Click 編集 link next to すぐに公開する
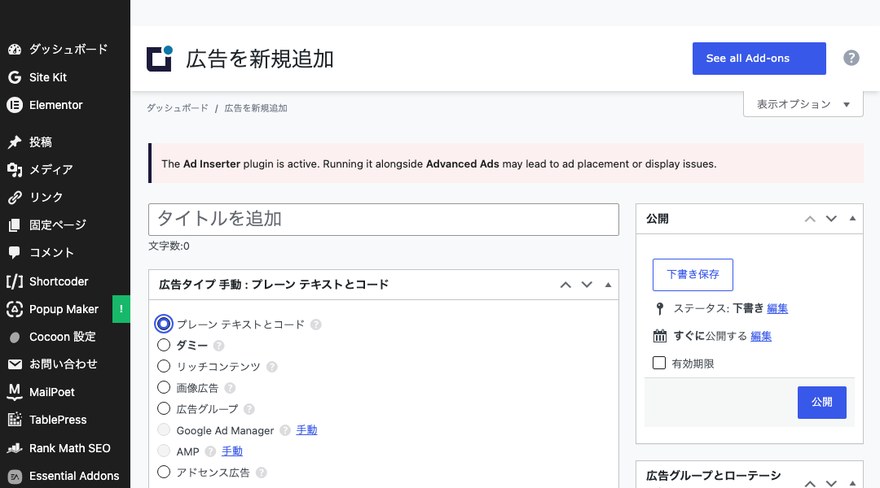Viewport: 880px width, 488px height. [x=761, y=336]
